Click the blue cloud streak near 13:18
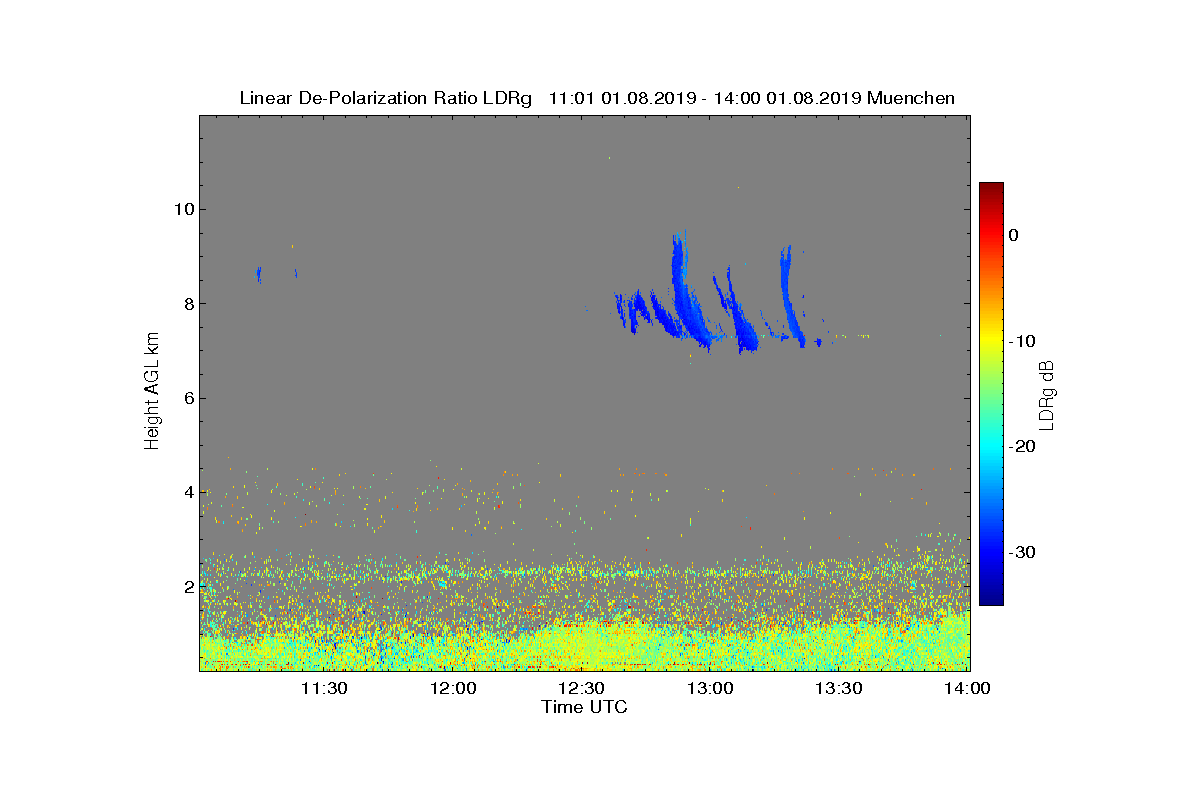 (x=792, y=295)
